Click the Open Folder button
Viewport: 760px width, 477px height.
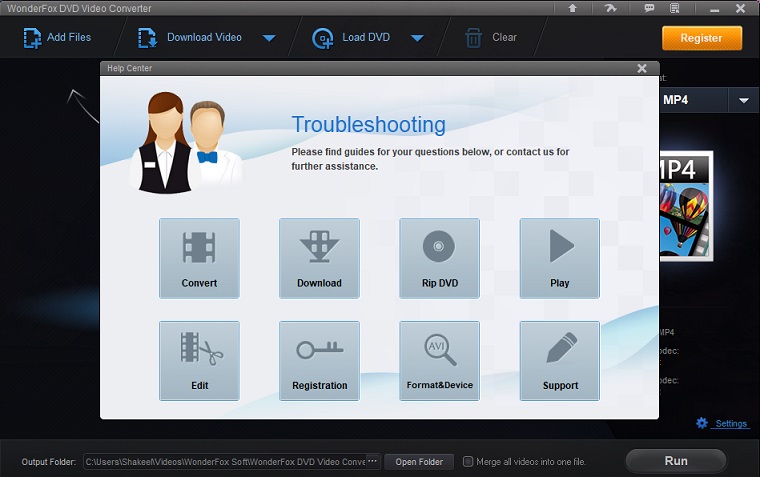tap(418, 461)
